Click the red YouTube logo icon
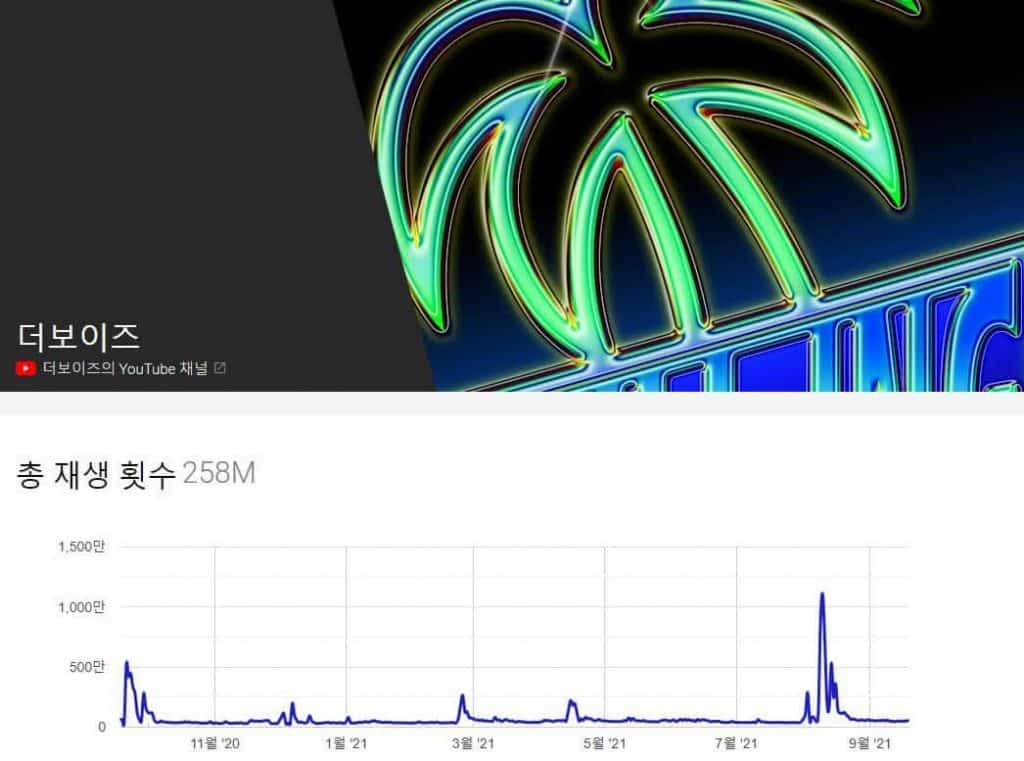 (26, 368)
